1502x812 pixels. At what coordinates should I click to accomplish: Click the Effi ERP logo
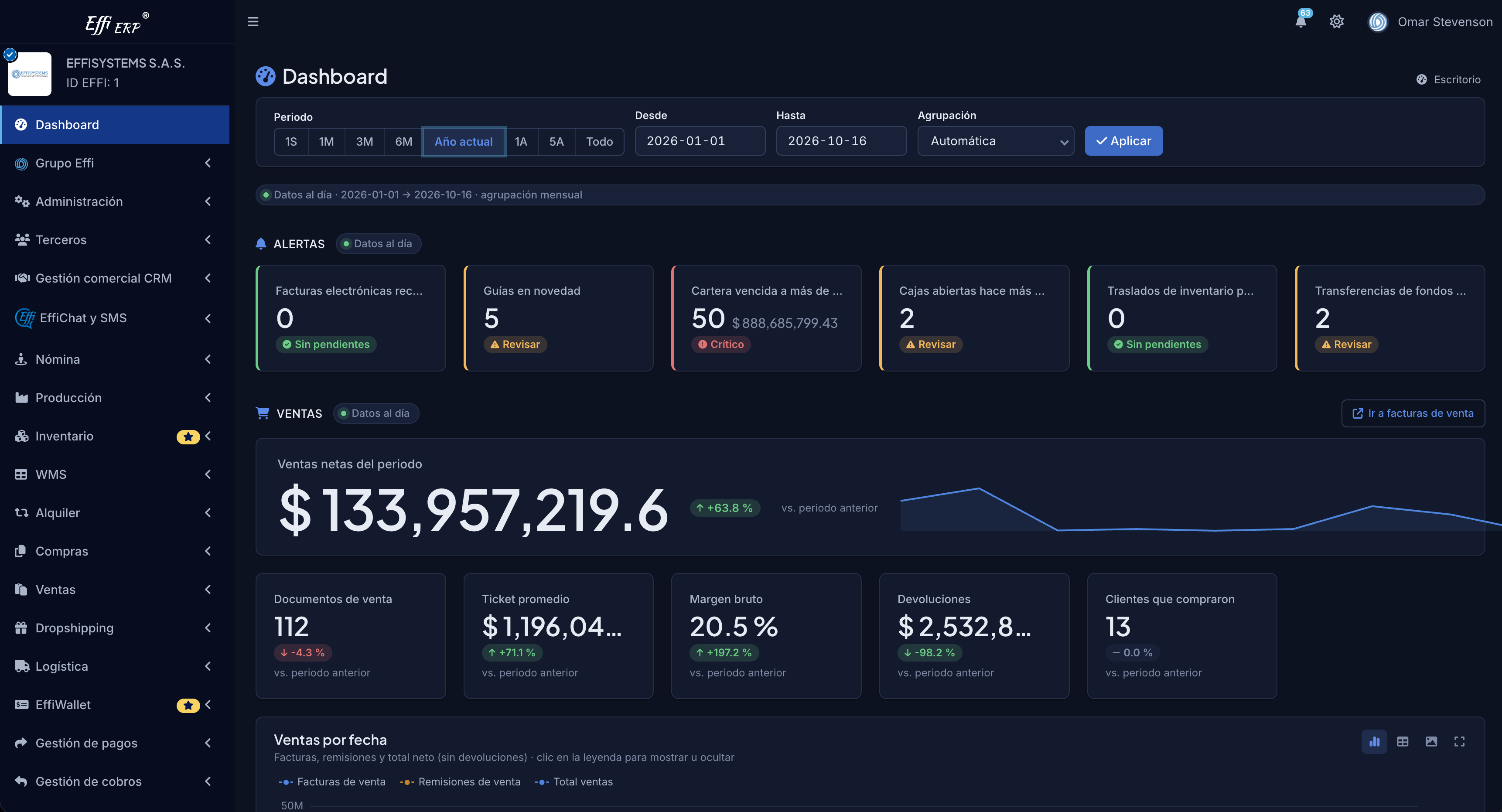click(x=116, y=24)
